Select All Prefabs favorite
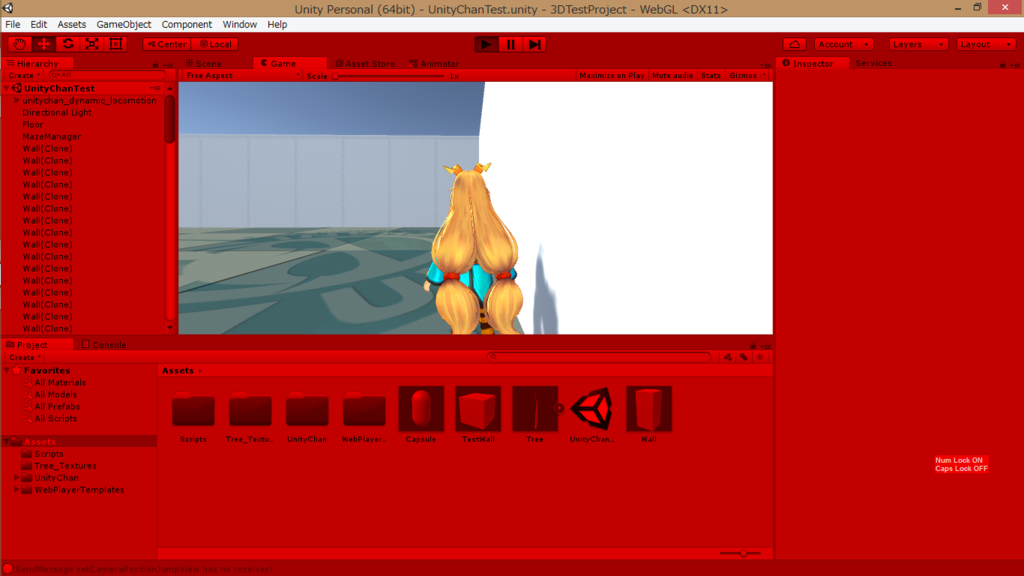The image size is (1024, 576). point(57,406)
